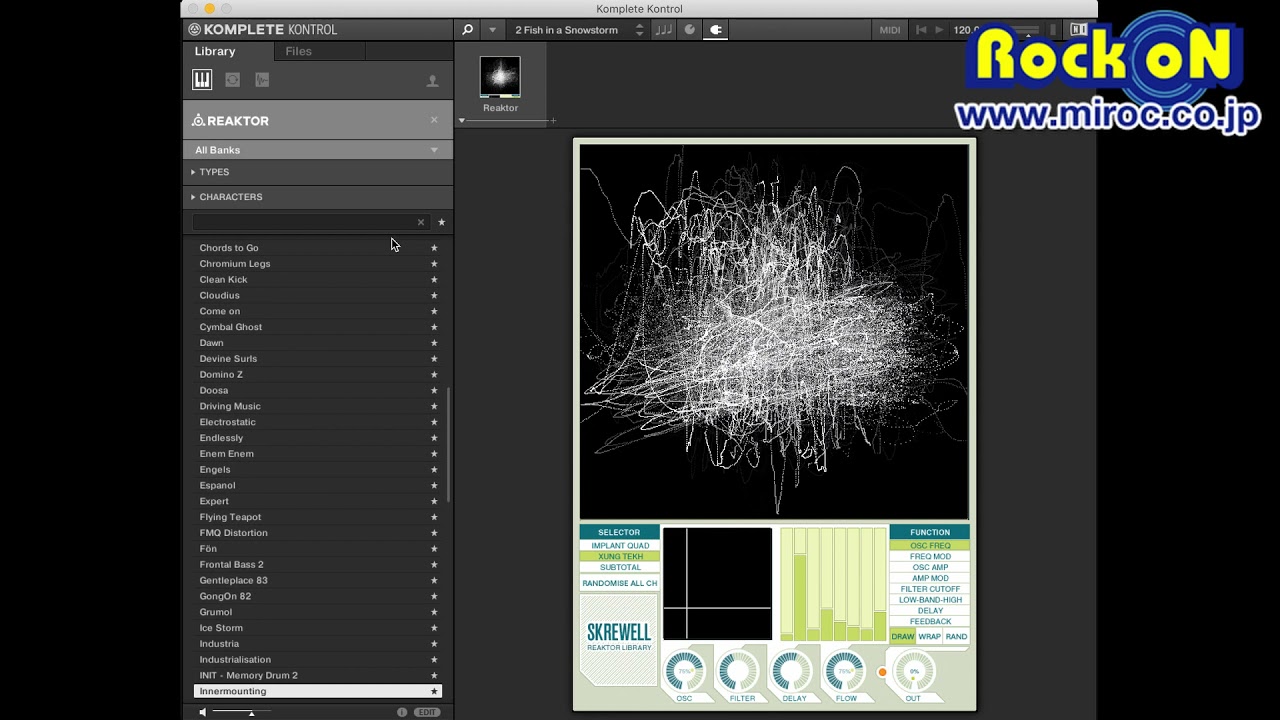Adjust the OUT knob
This screenshot has width=1280, height=720.
click(914, 671)
